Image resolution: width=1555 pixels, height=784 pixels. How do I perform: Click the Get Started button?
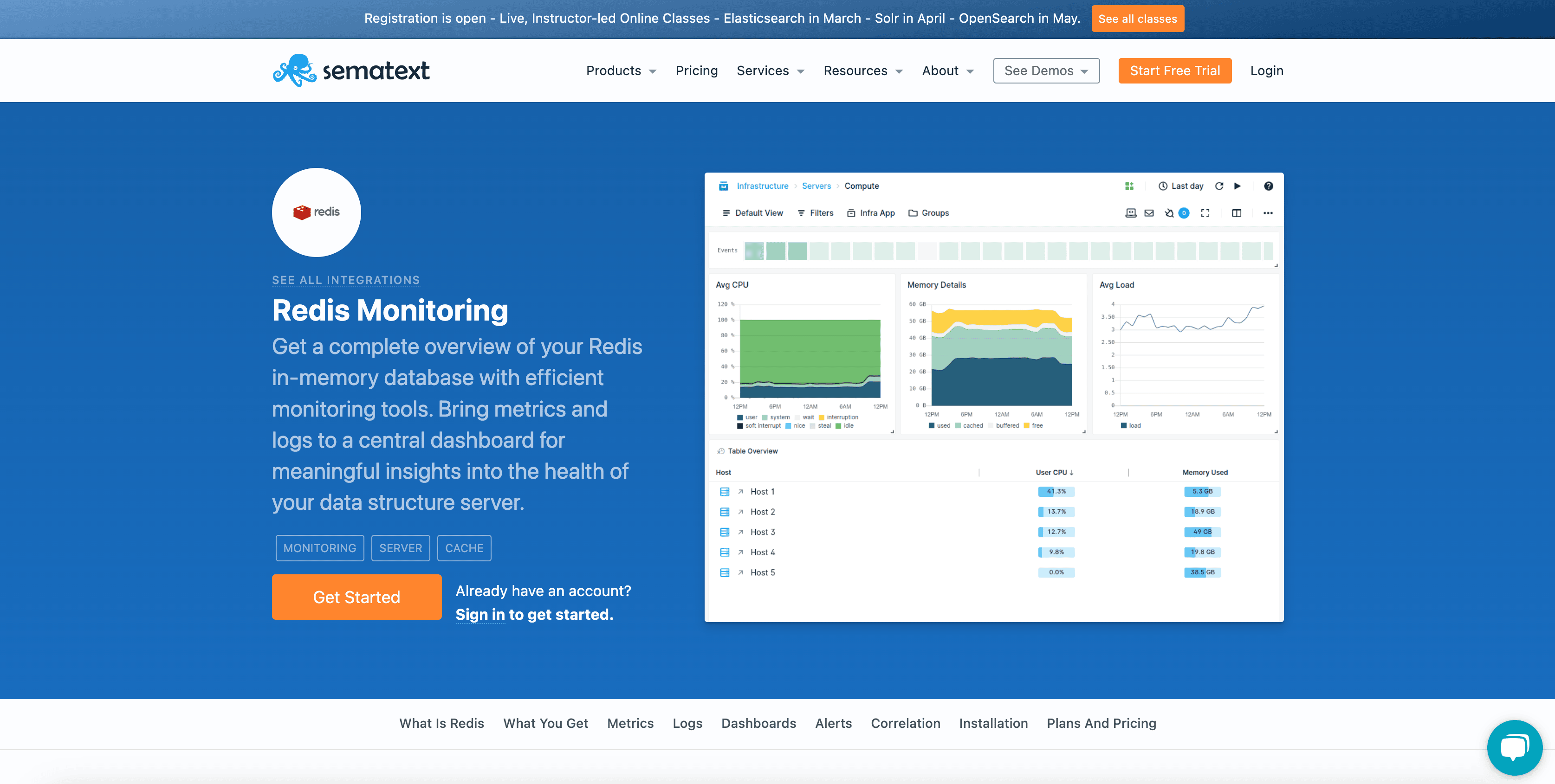click(x=356, y=597)
